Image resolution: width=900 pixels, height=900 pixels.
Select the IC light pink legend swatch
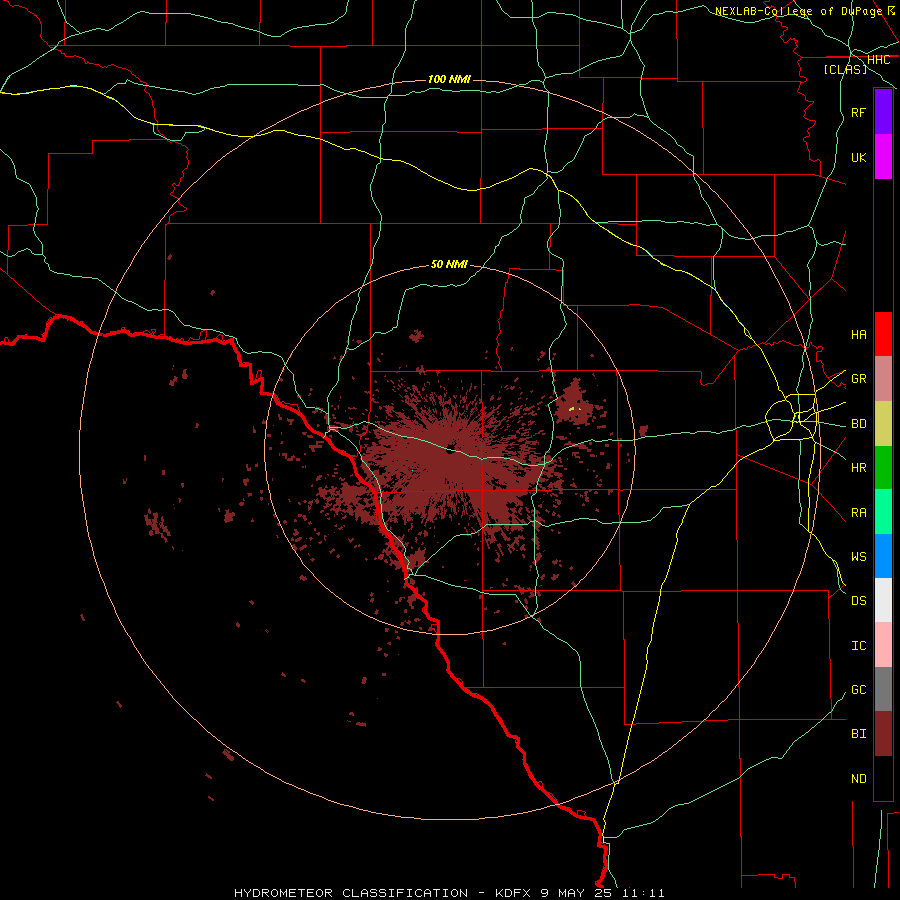coord(883,645)
